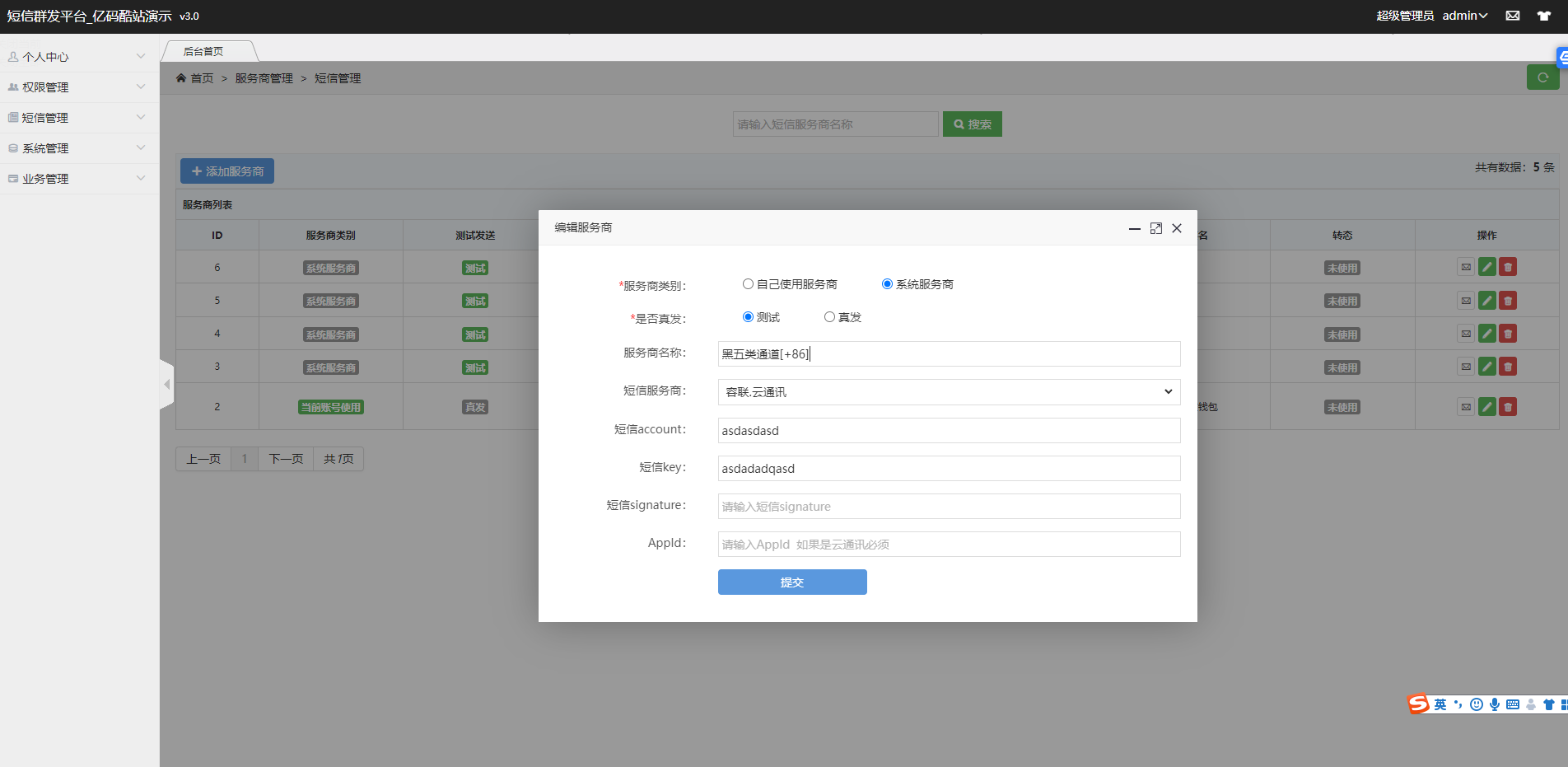The width and height of the screenshot is (1568, 767).
Task: Select the 测试 radio option
Action: click(x=748, y=317)
